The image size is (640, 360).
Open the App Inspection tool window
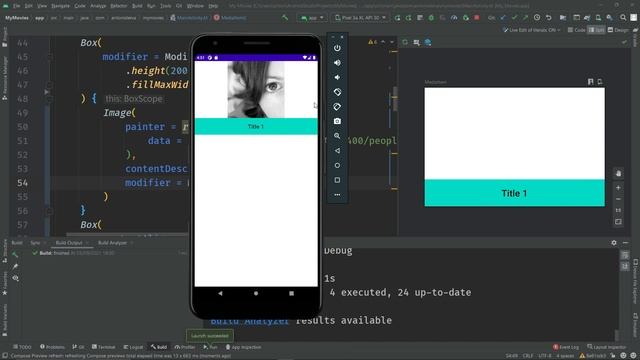pos(243,347)
